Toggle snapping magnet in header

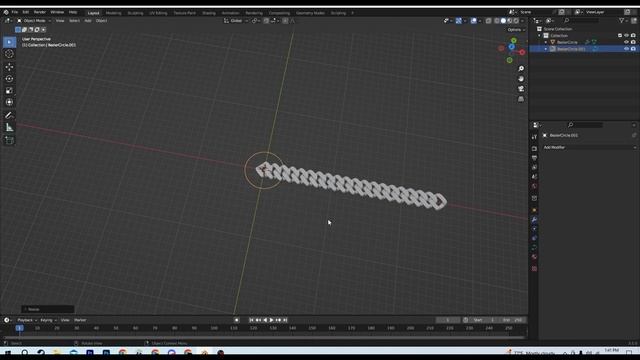point(266,21)
